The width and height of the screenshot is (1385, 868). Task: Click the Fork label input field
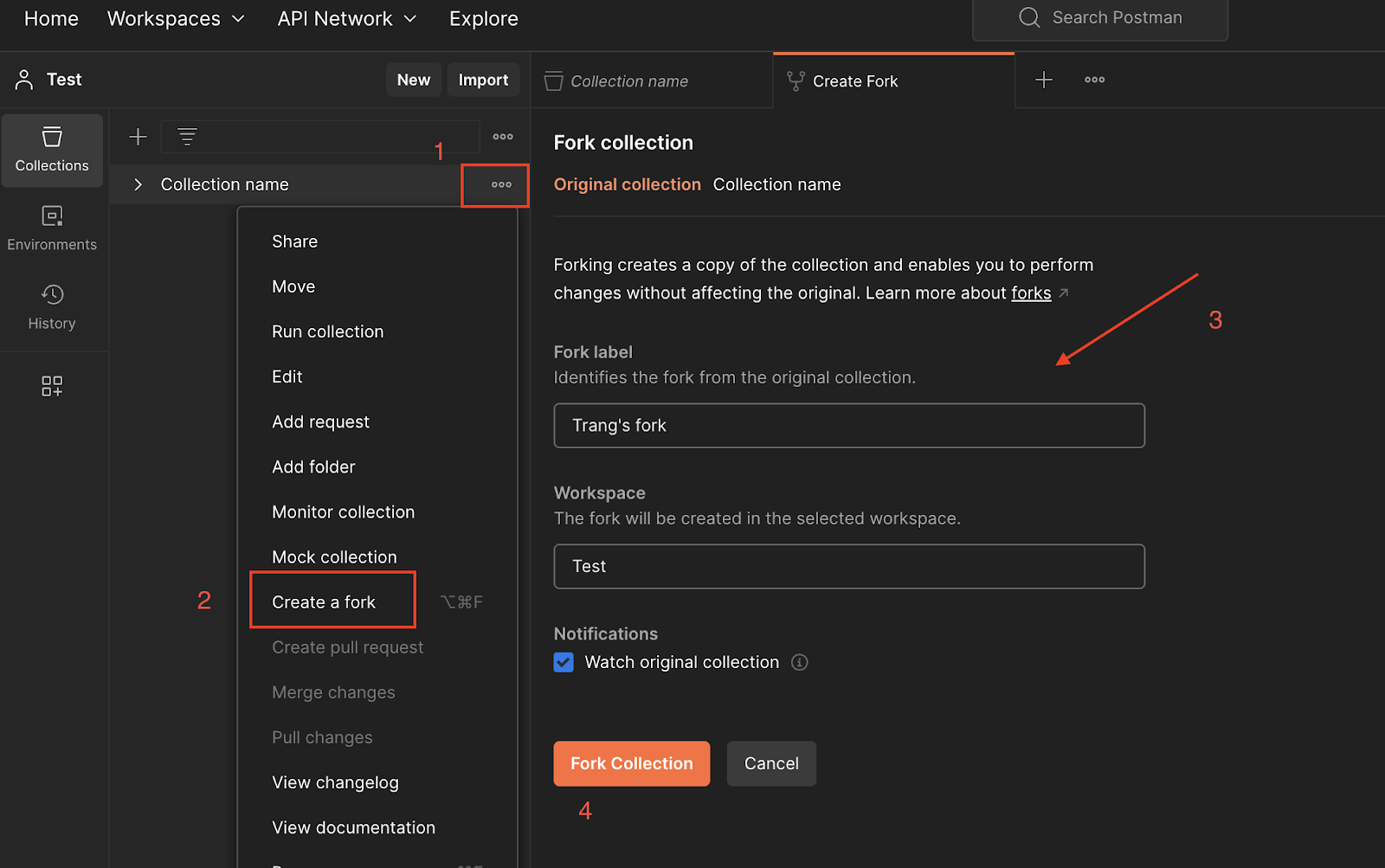click(x=849, y=425)
